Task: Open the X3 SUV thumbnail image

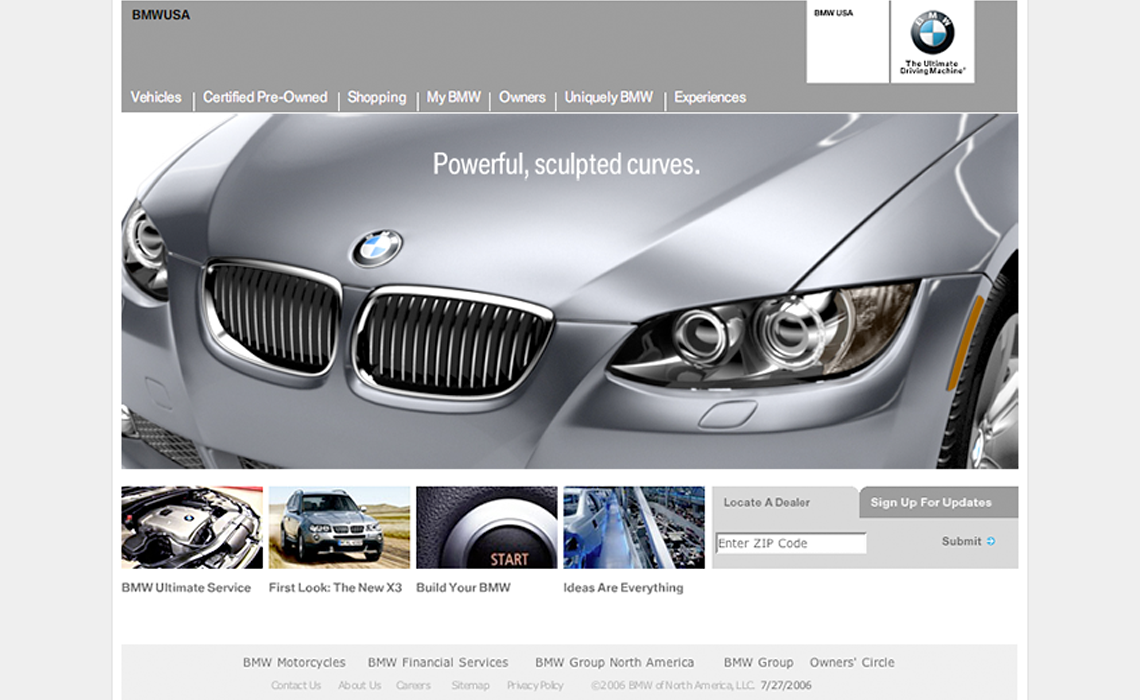Action: [x=340, y=528]
